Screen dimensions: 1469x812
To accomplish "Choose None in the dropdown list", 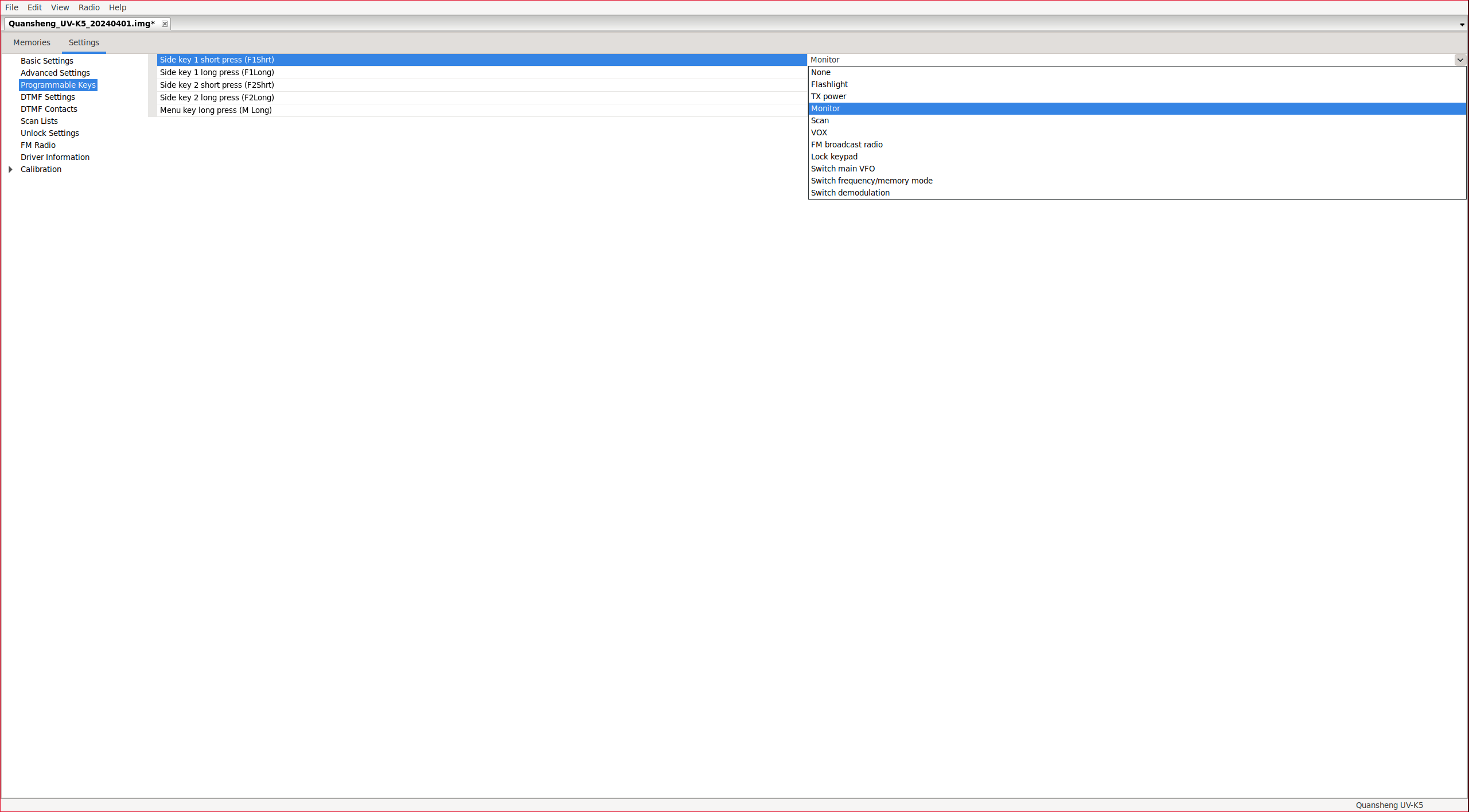I will pos(820,72).
